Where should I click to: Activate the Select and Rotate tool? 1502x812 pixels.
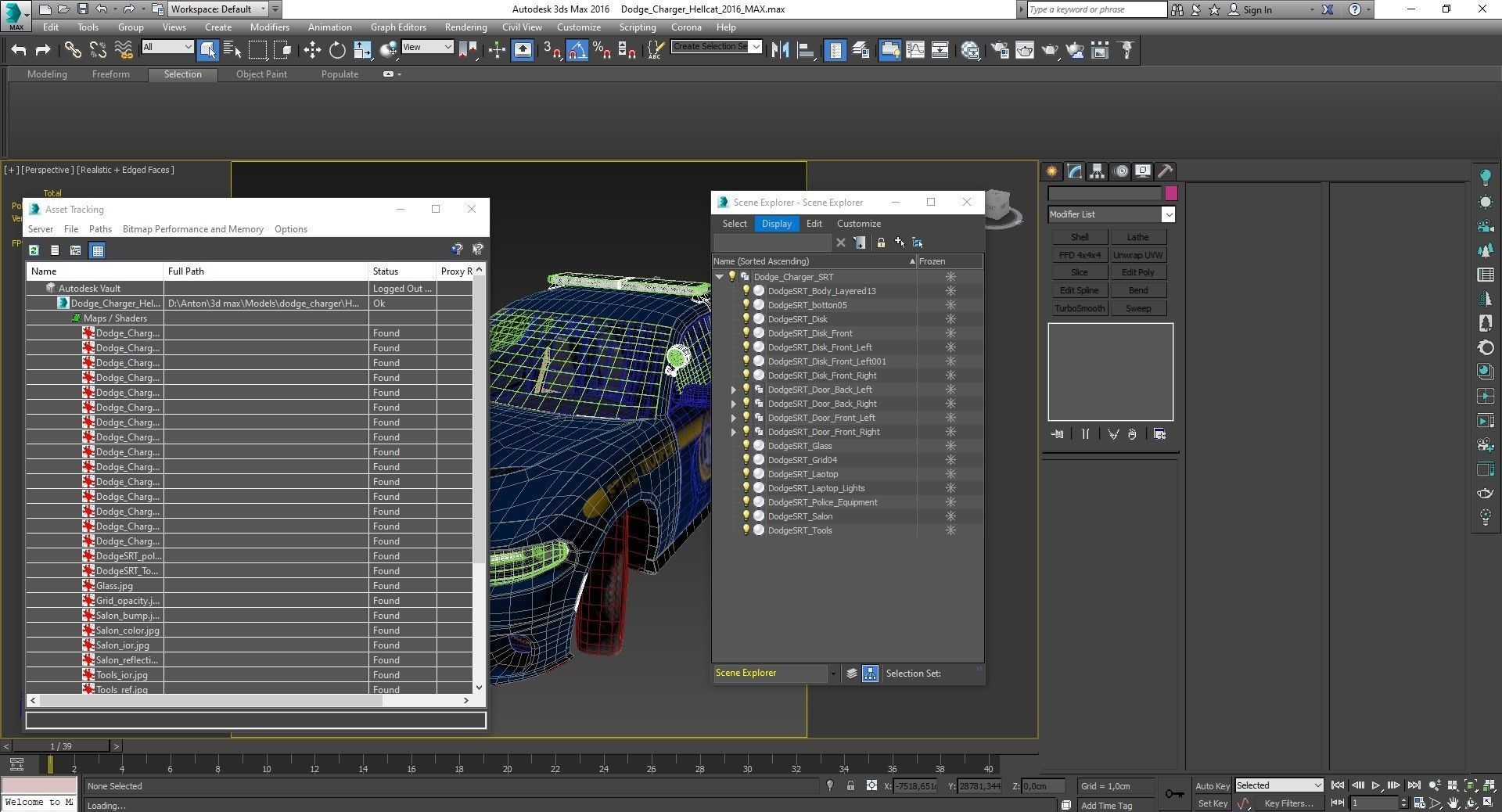[337, 51]
